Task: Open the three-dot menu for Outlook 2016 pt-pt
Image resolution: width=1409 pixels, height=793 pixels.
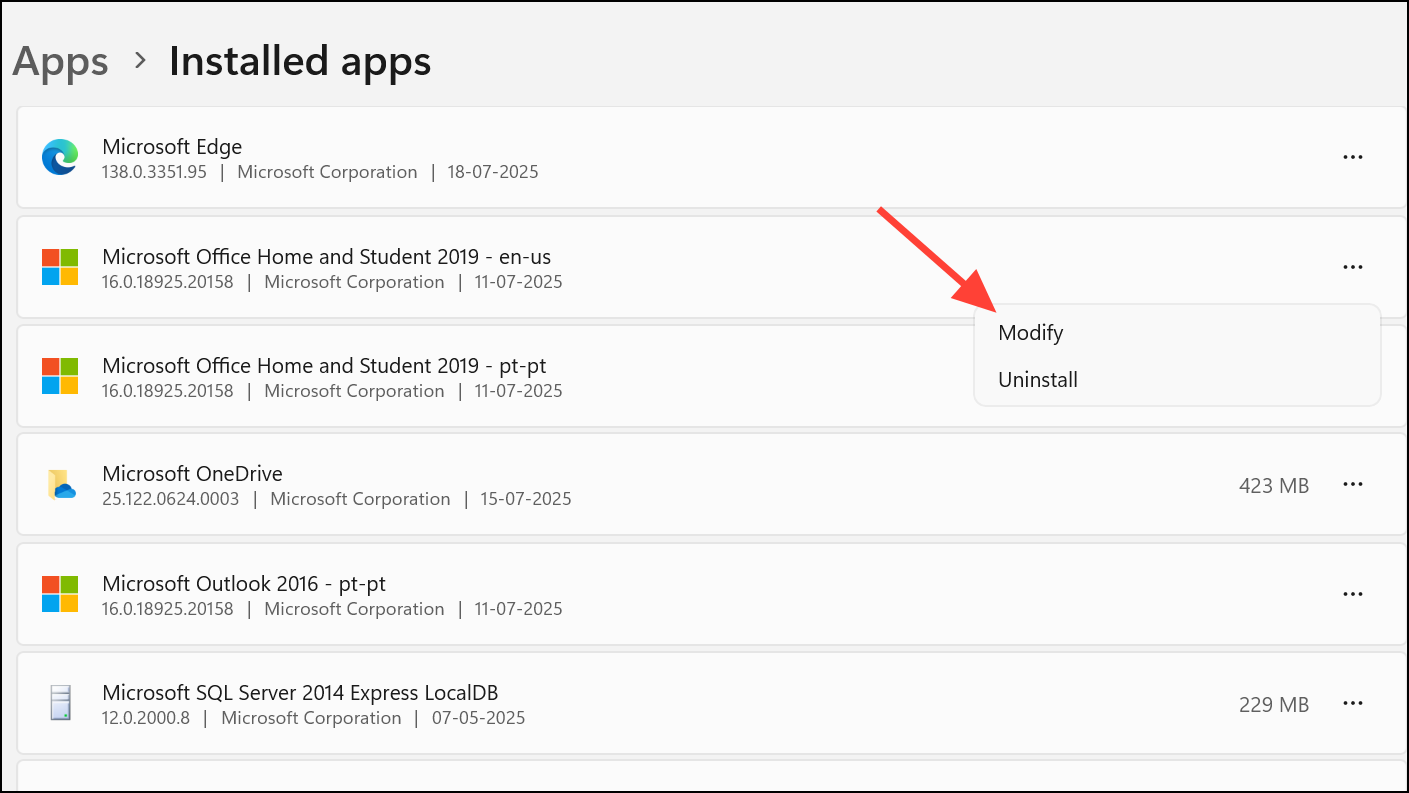Action: coord(1353,594)
